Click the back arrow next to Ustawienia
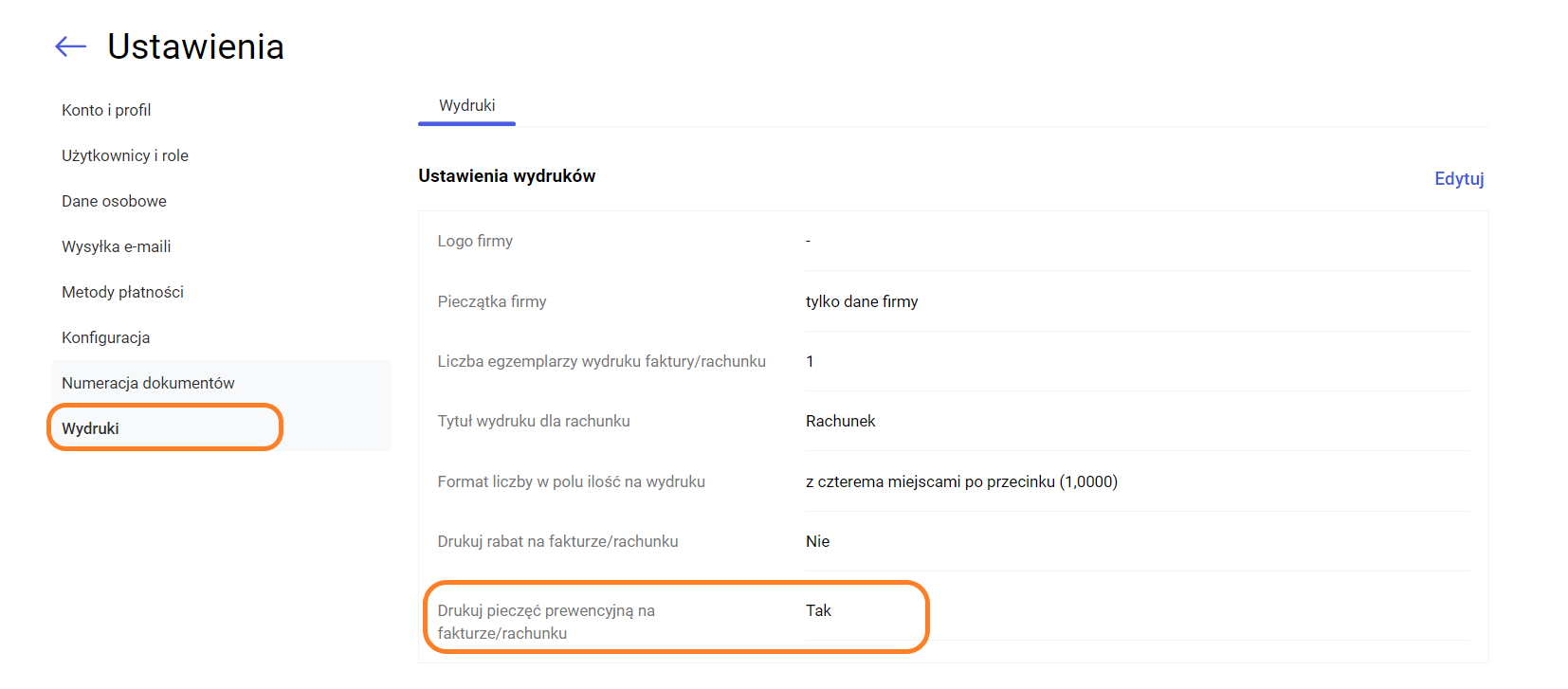The width and height of the screenshot is (1568, 689). [x=70, y=46]
